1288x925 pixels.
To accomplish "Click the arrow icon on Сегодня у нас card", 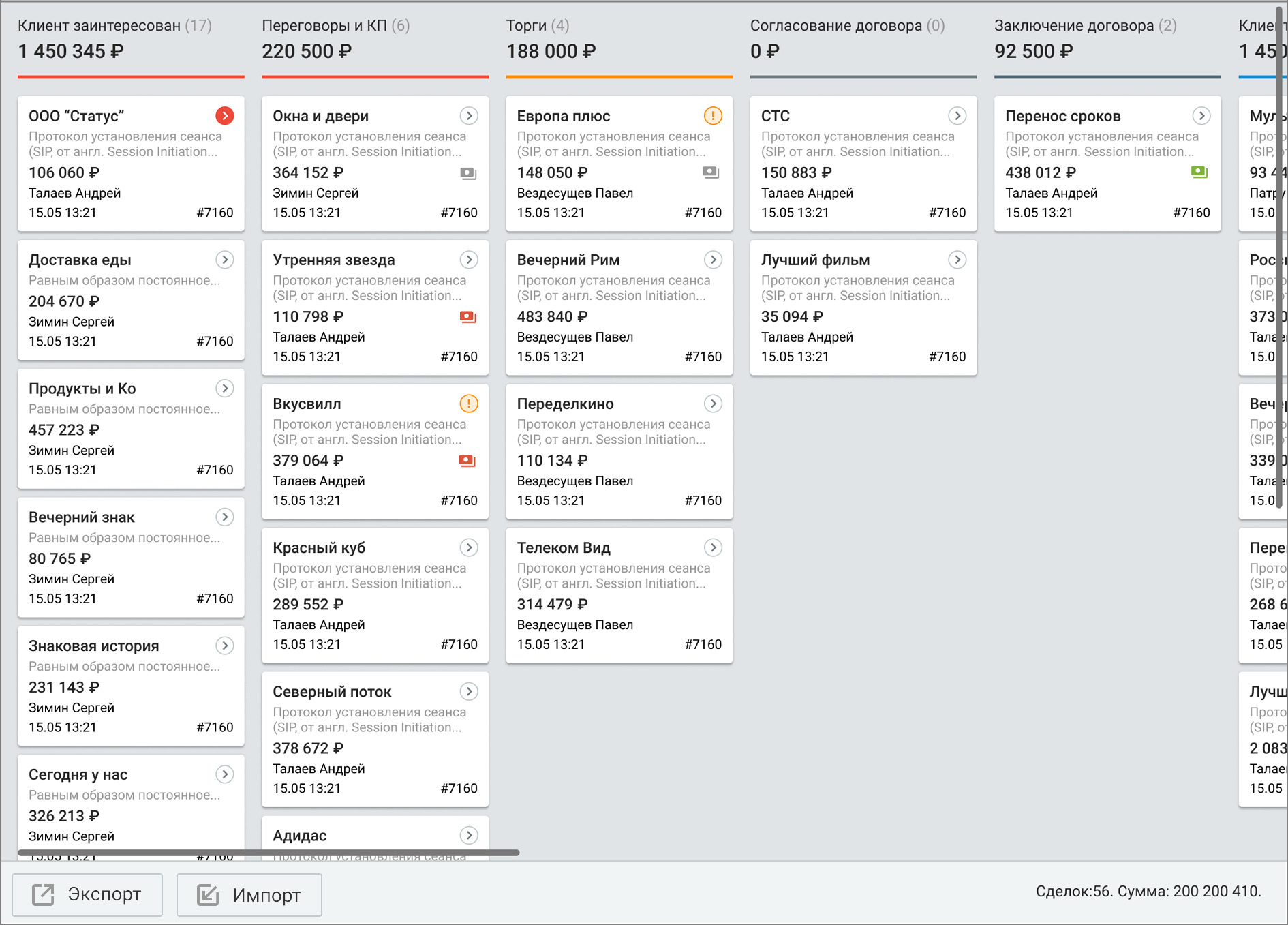I will click(x=225, y=774).
